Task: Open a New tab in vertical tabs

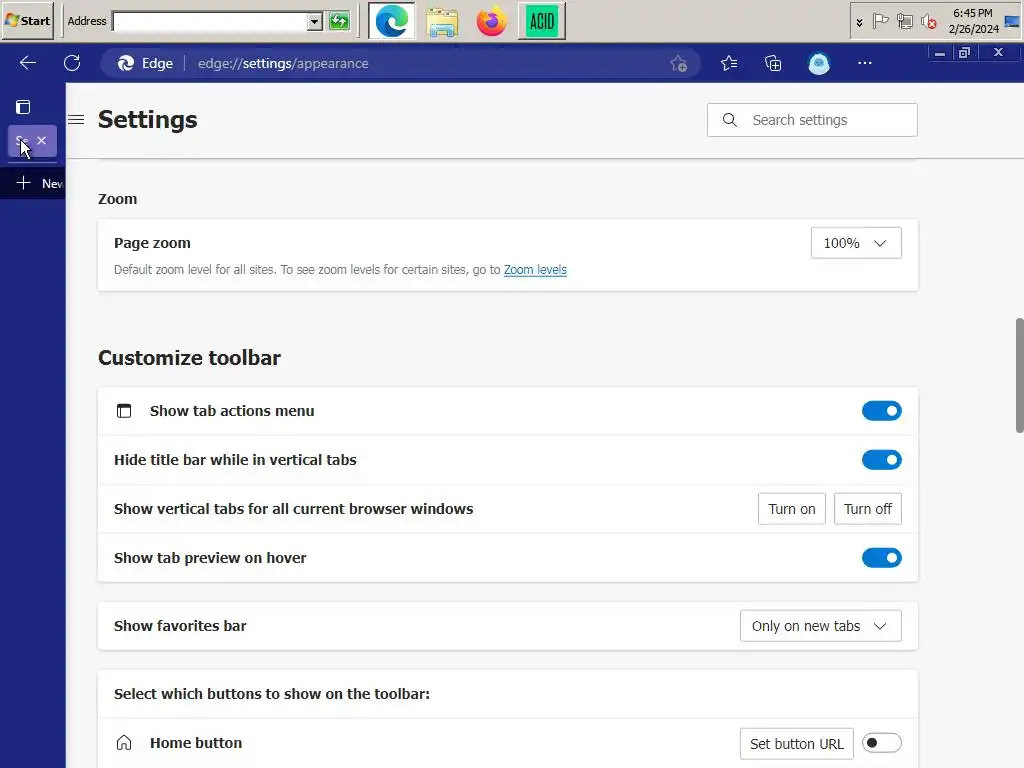Action: pyautogui.click(x=33, y=184)
